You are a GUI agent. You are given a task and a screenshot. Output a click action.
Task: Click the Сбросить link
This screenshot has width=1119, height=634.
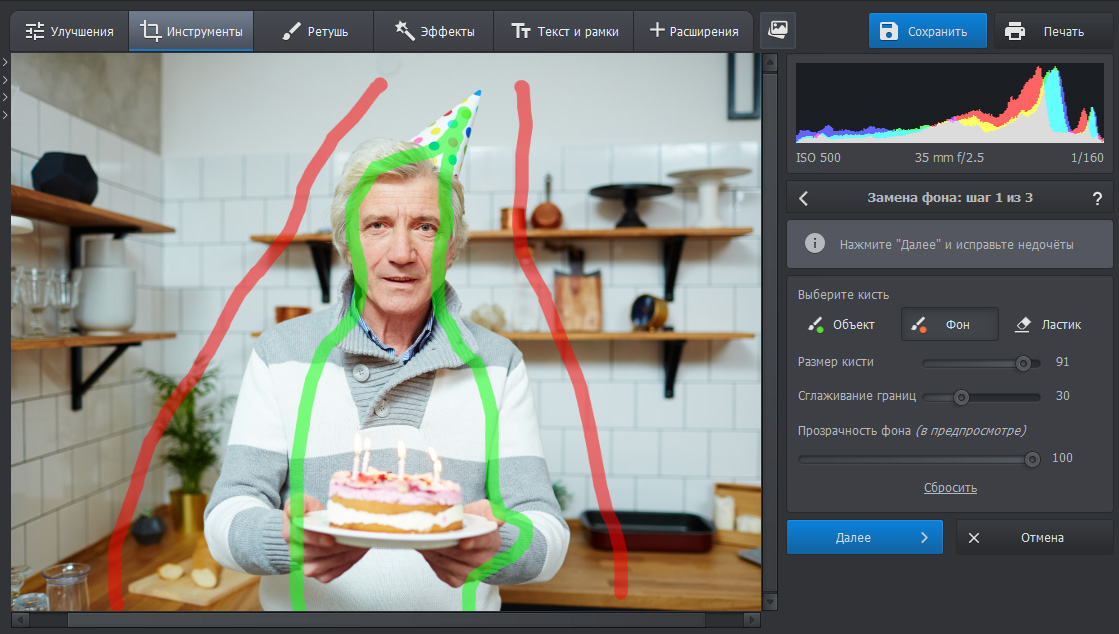click(950, 488)
